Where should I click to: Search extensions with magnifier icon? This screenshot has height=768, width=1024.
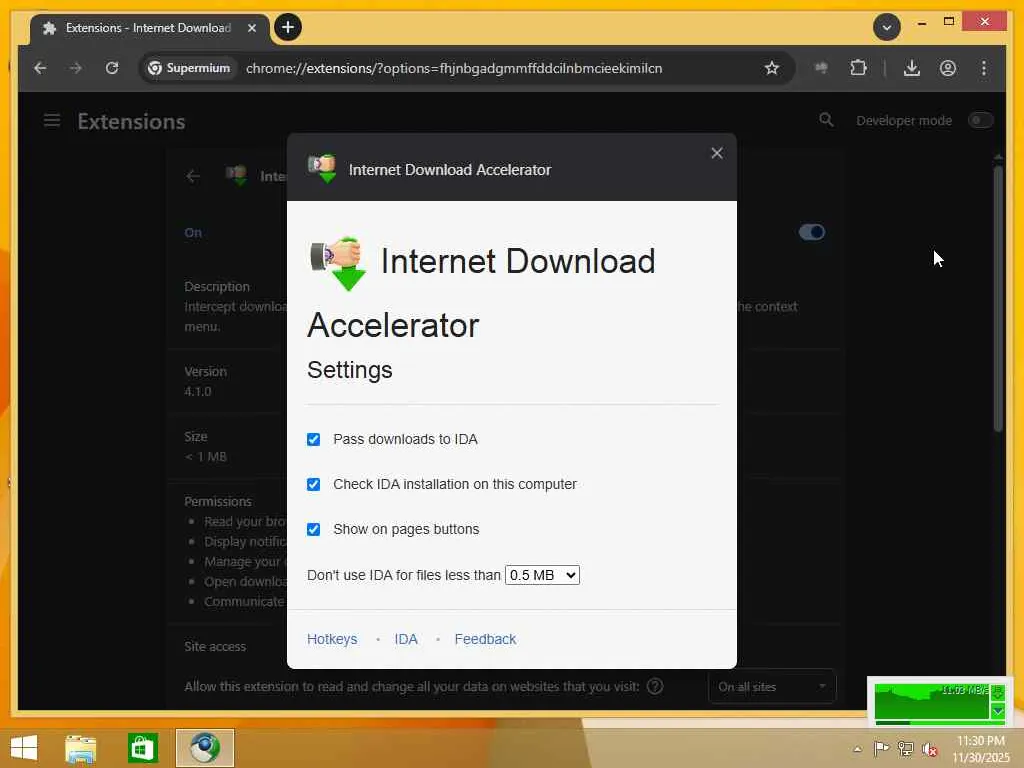tap(826, 120)
